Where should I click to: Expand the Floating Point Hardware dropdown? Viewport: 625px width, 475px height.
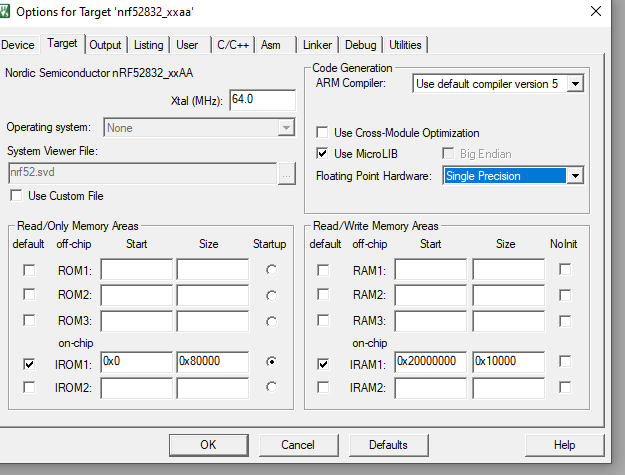574,176
